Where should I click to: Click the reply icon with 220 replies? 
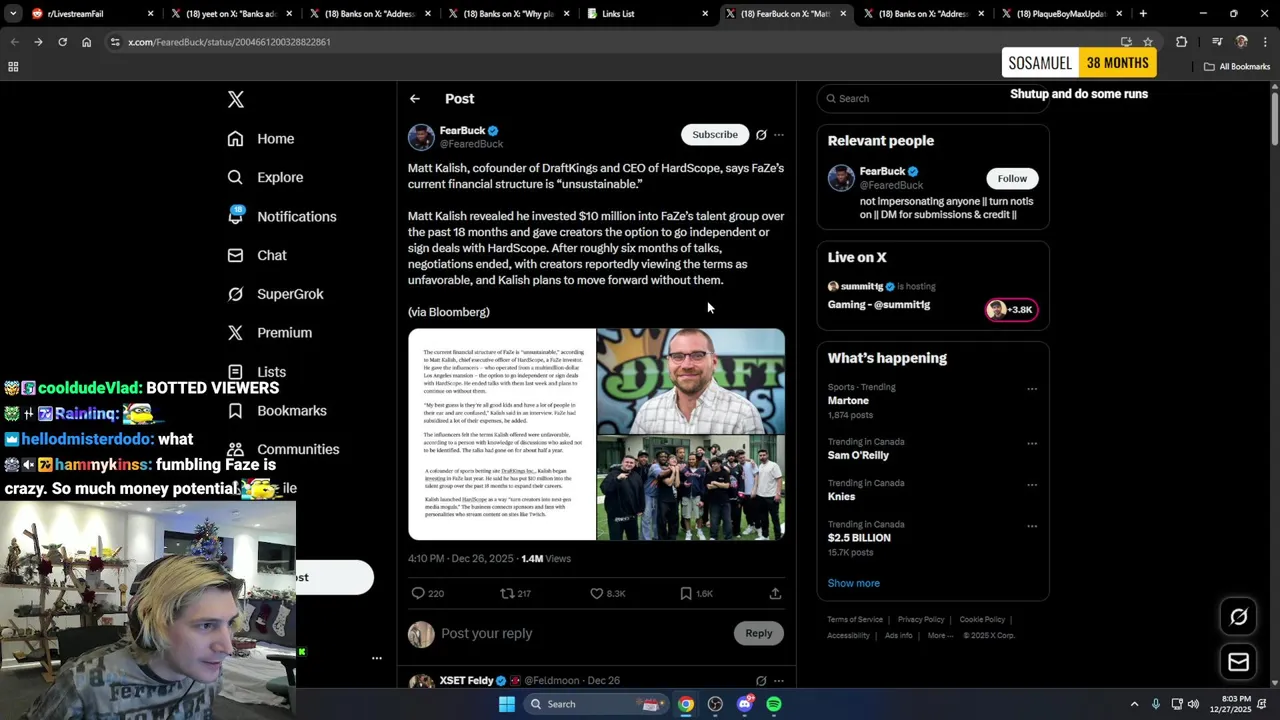(418, 593)
